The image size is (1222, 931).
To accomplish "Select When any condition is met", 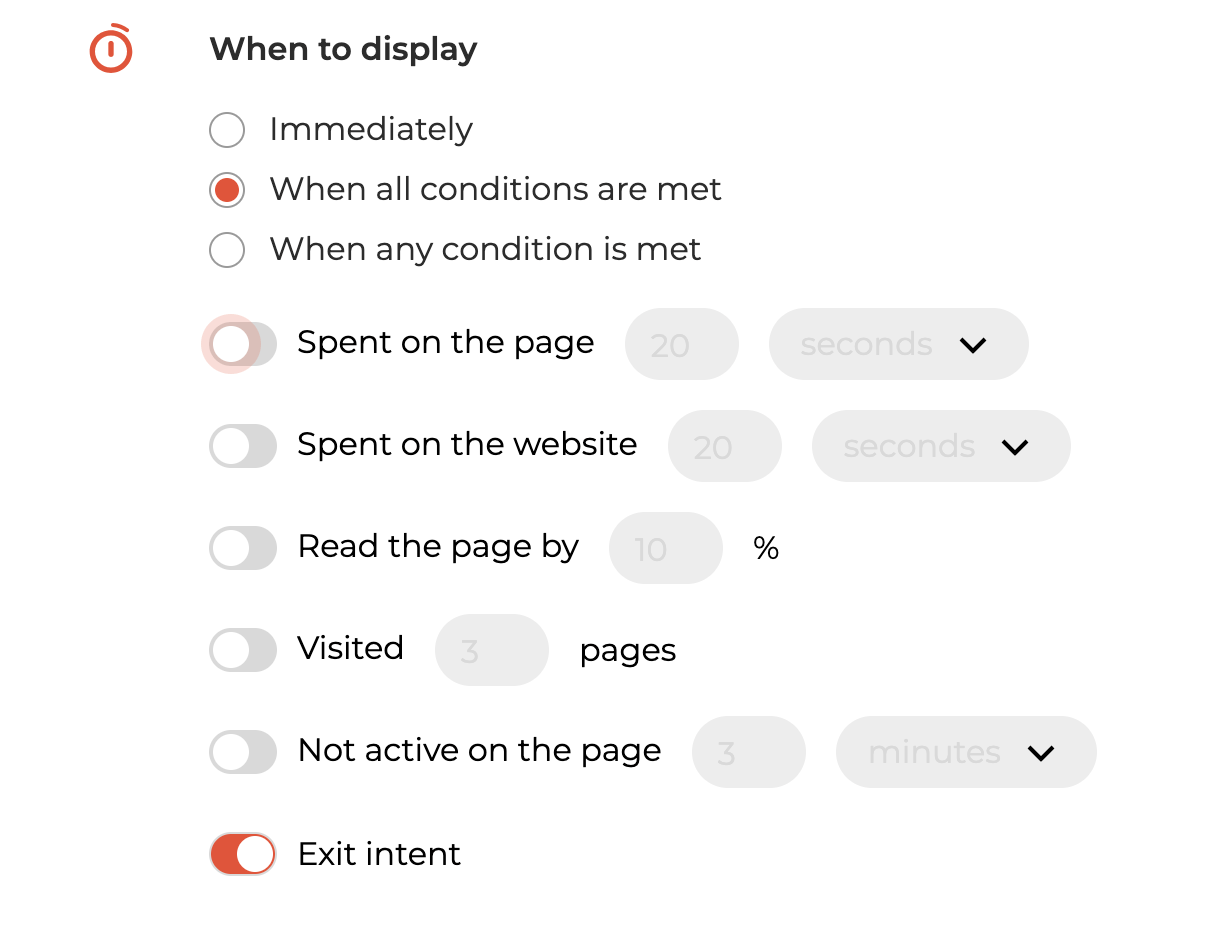I will [227, 249].
